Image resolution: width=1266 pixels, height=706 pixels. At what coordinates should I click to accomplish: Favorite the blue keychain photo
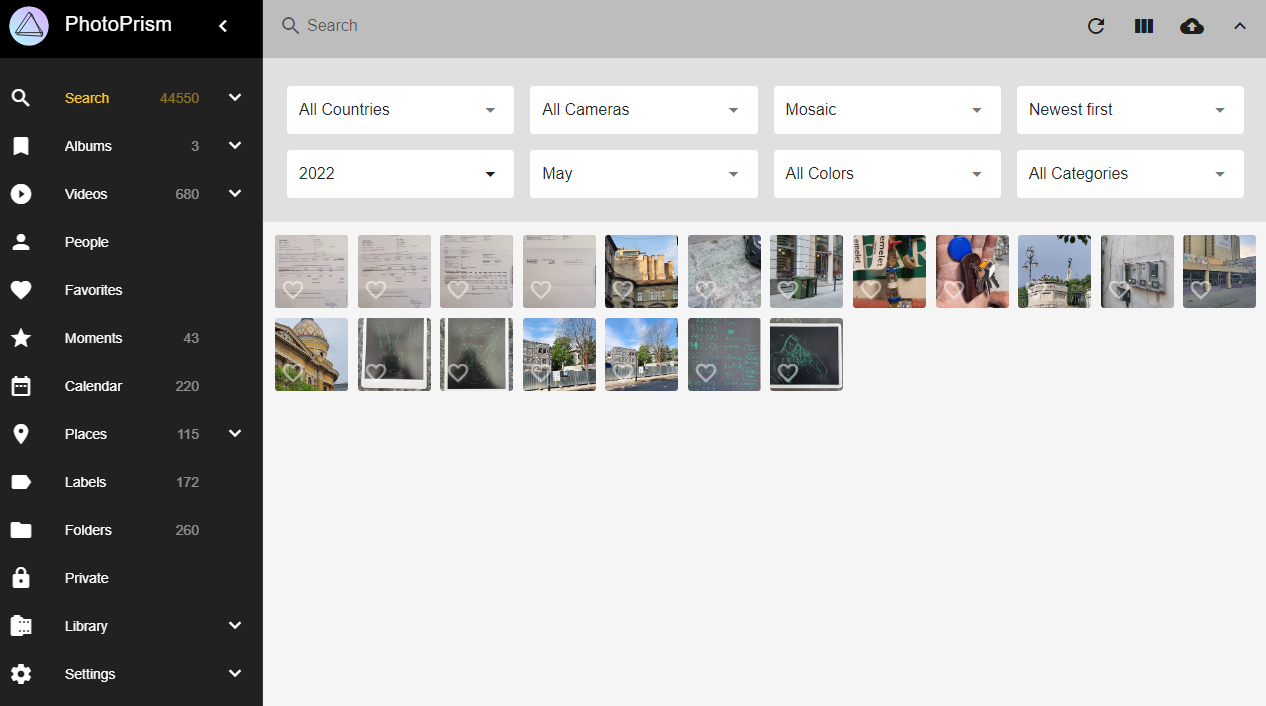pos(952,290)
